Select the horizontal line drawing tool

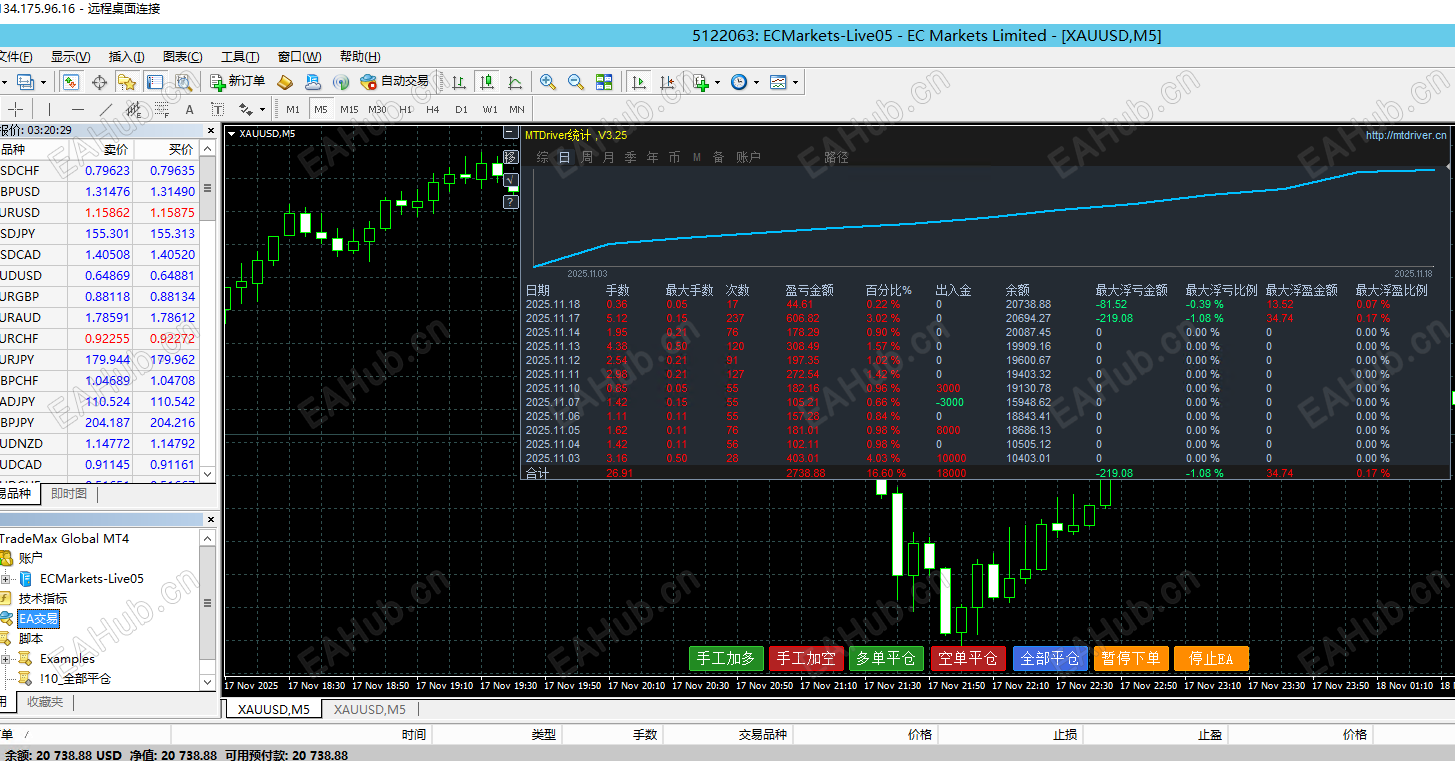pyautogui.click(x=77, y=109)
